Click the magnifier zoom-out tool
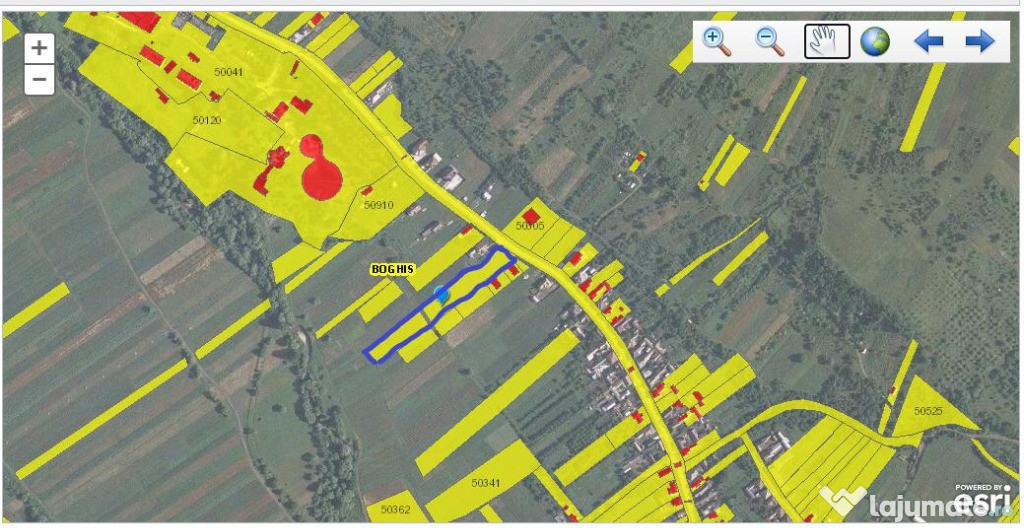The image size is (1024, 528). pyautogui.click(x=770, y=41)
